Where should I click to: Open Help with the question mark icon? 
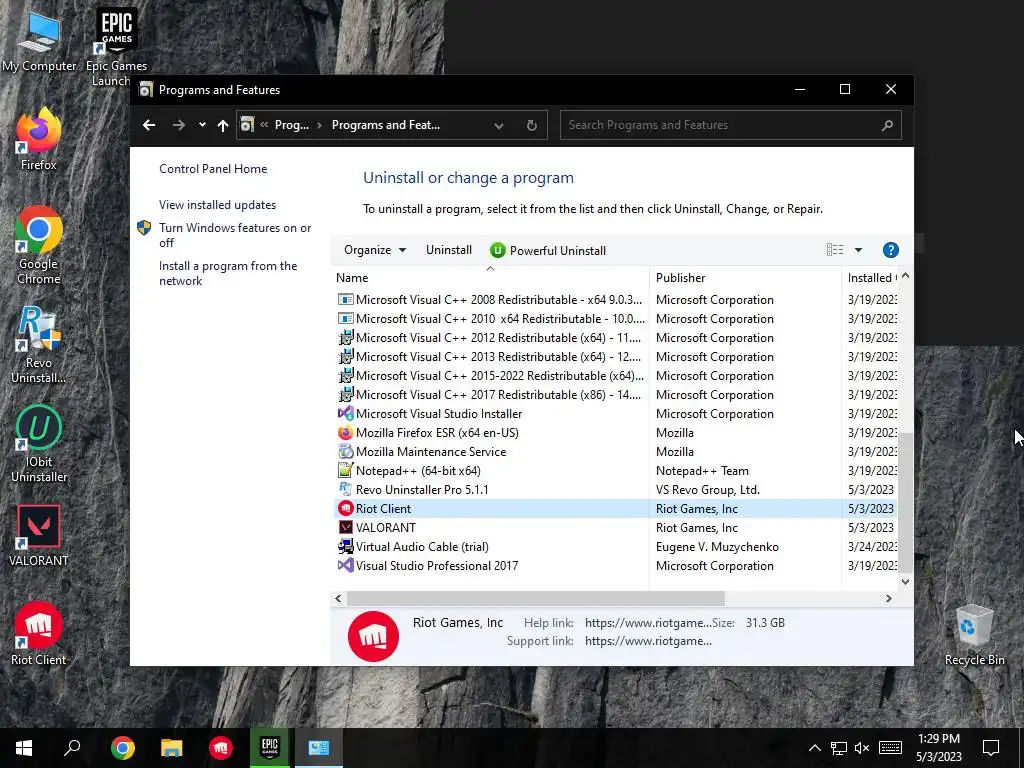pos(890,250)
